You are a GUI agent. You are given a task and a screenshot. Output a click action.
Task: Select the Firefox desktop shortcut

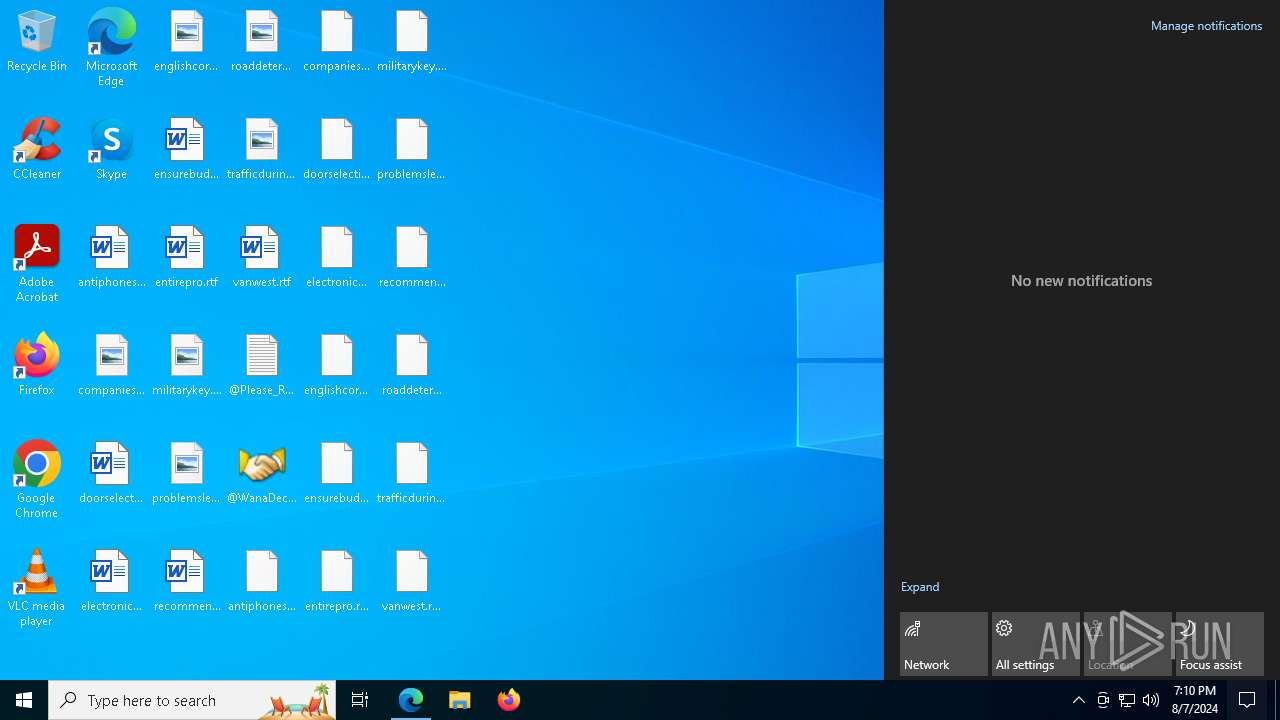pos(37,366)
